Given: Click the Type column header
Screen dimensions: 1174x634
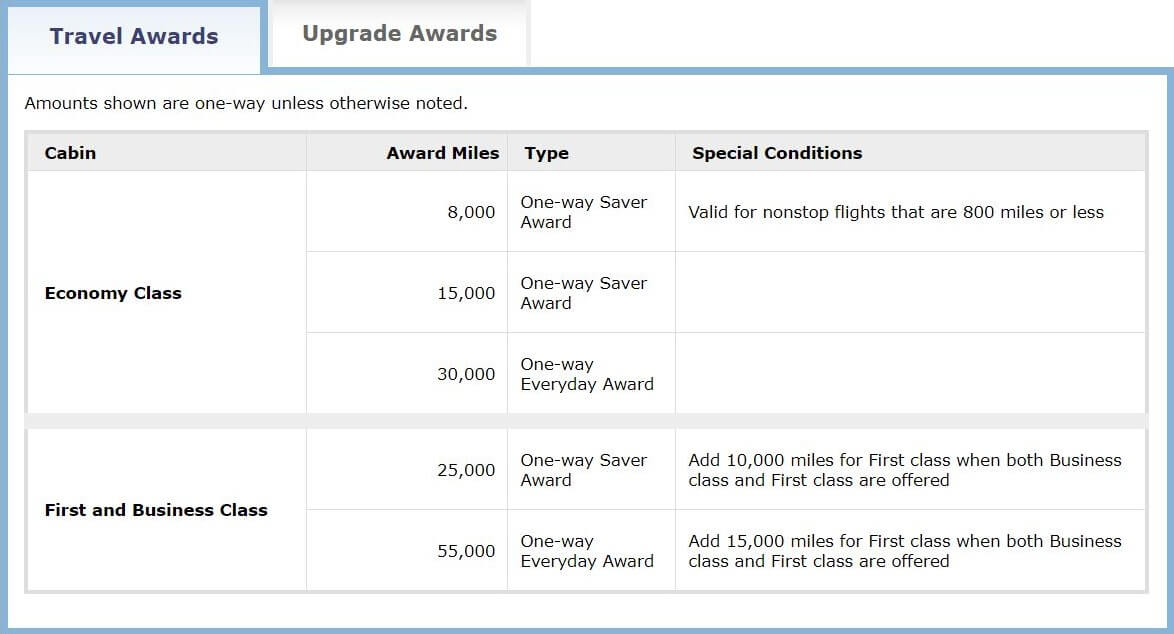Looking at the screenshot, I should 546,153.
